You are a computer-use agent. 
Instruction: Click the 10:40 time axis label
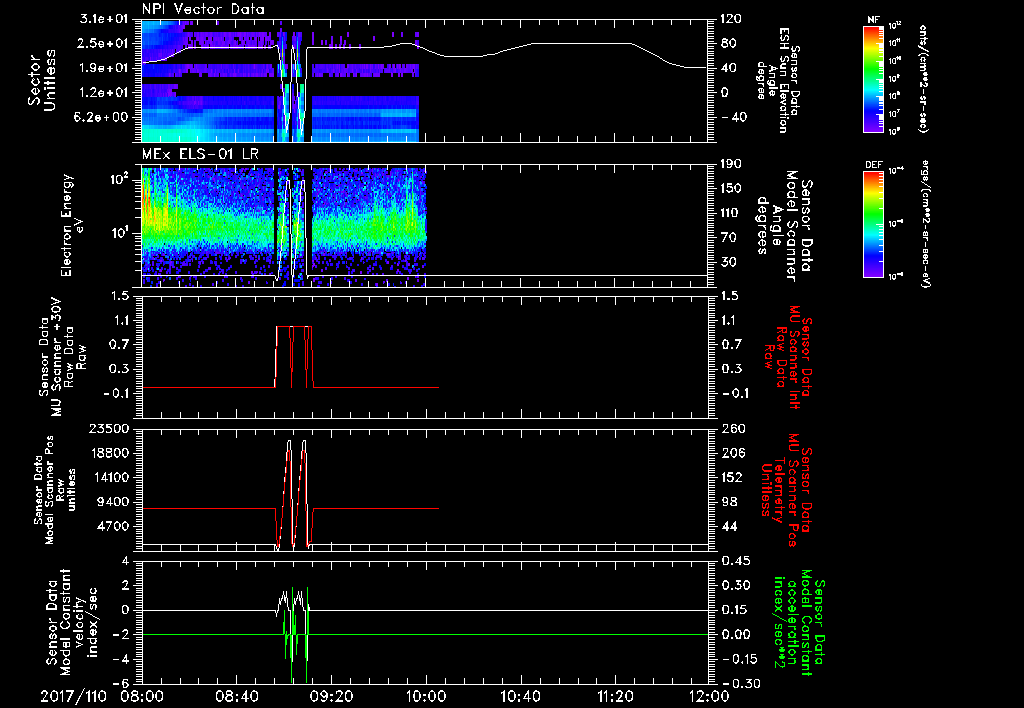coord(520,696)
